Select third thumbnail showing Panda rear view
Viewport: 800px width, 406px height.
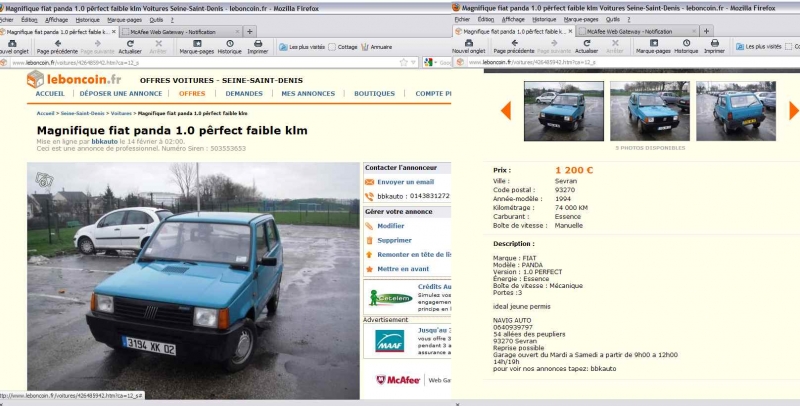coord(736,111)
